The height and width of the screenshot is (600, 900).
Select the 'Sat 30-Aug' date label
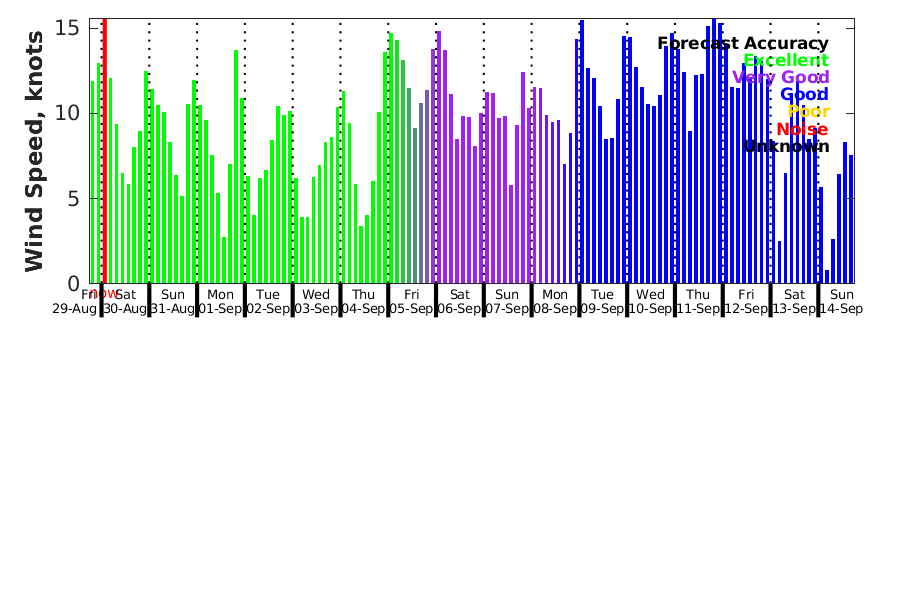click(126, 301)
